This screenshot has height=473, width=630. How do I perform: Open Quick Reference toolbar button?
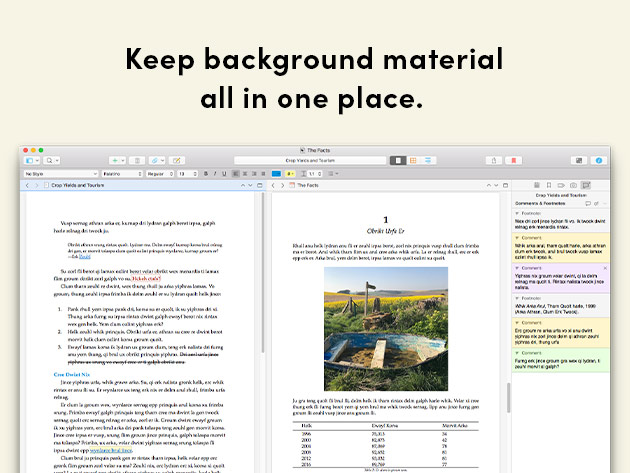tap(177, 160)
